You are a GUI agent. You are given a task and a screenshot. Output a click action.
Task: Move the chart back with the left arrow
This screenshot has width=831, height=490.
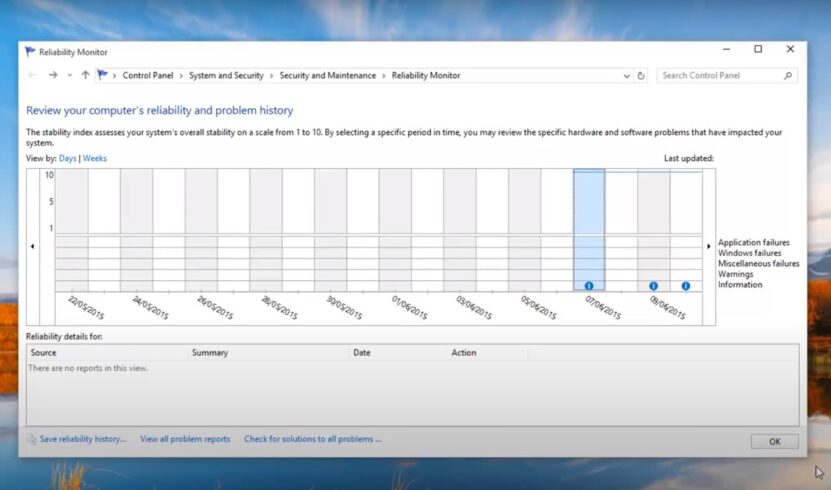coord(32,246)
